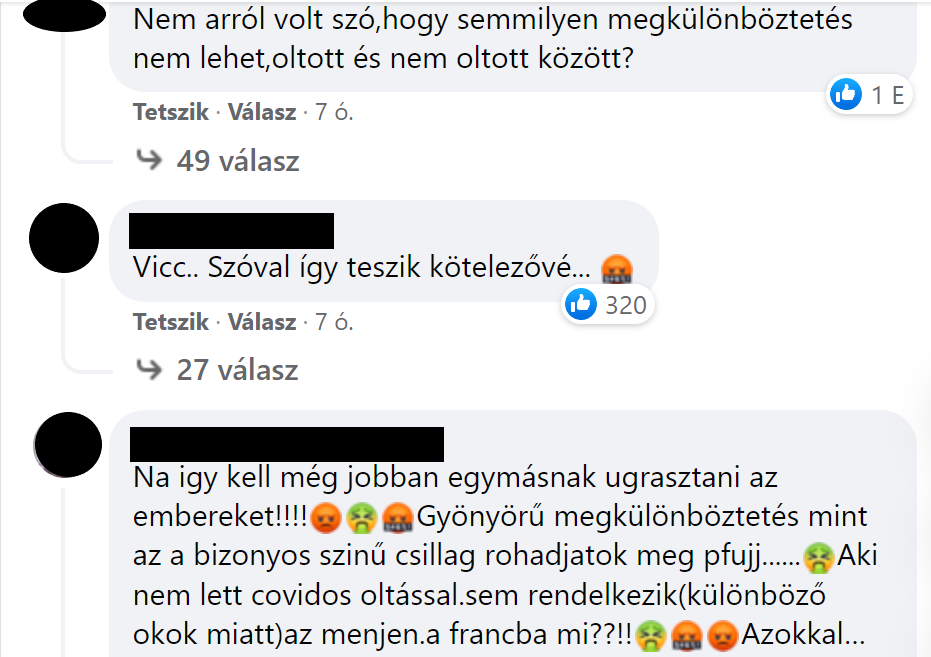
Task: Click reply arrow icon beside 49 válasz
Action: click(149, 160)
